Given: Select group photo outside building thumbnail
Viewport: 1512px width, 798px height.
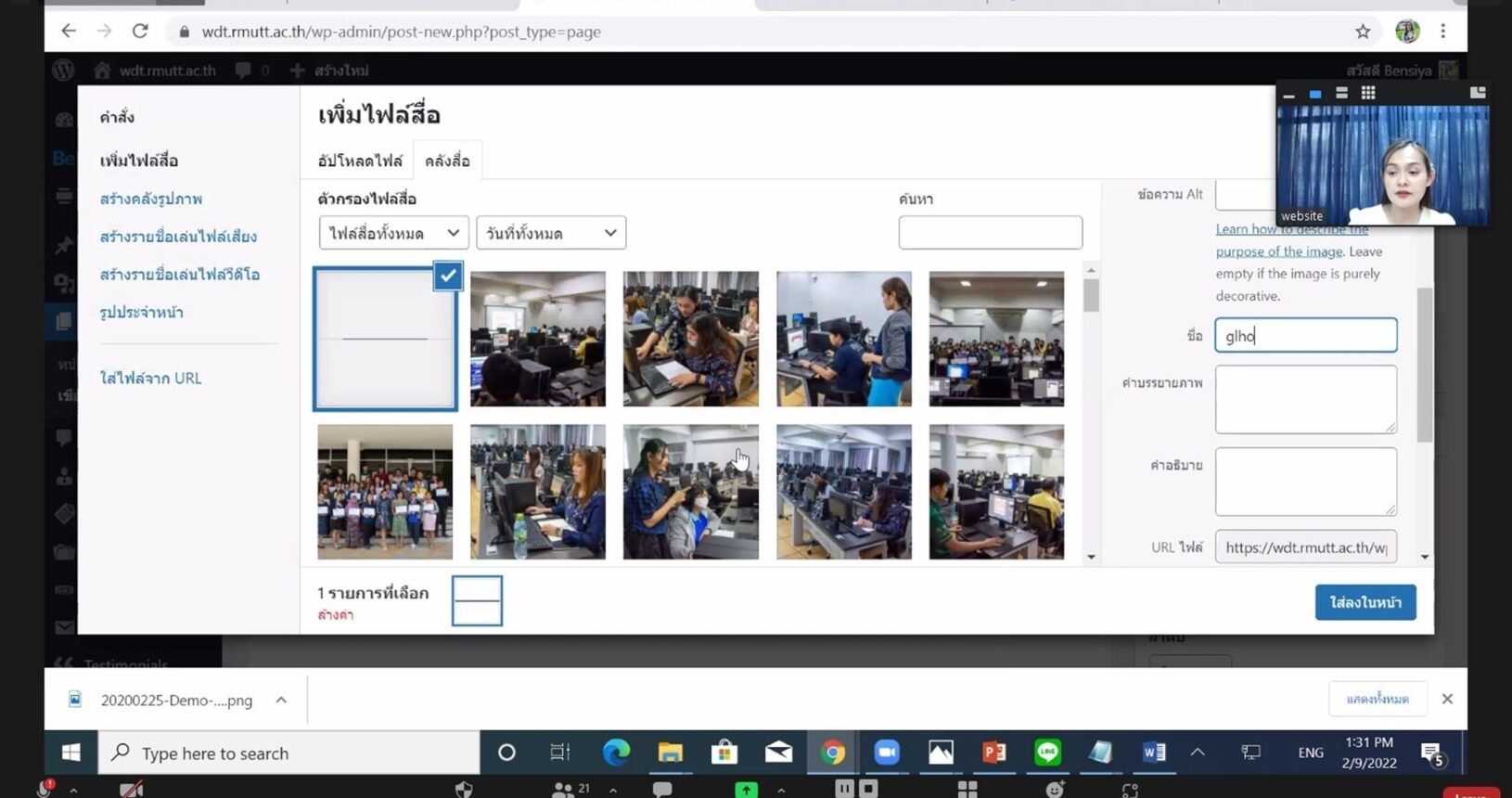Looking at the screenshot, I should pos(385,492).
